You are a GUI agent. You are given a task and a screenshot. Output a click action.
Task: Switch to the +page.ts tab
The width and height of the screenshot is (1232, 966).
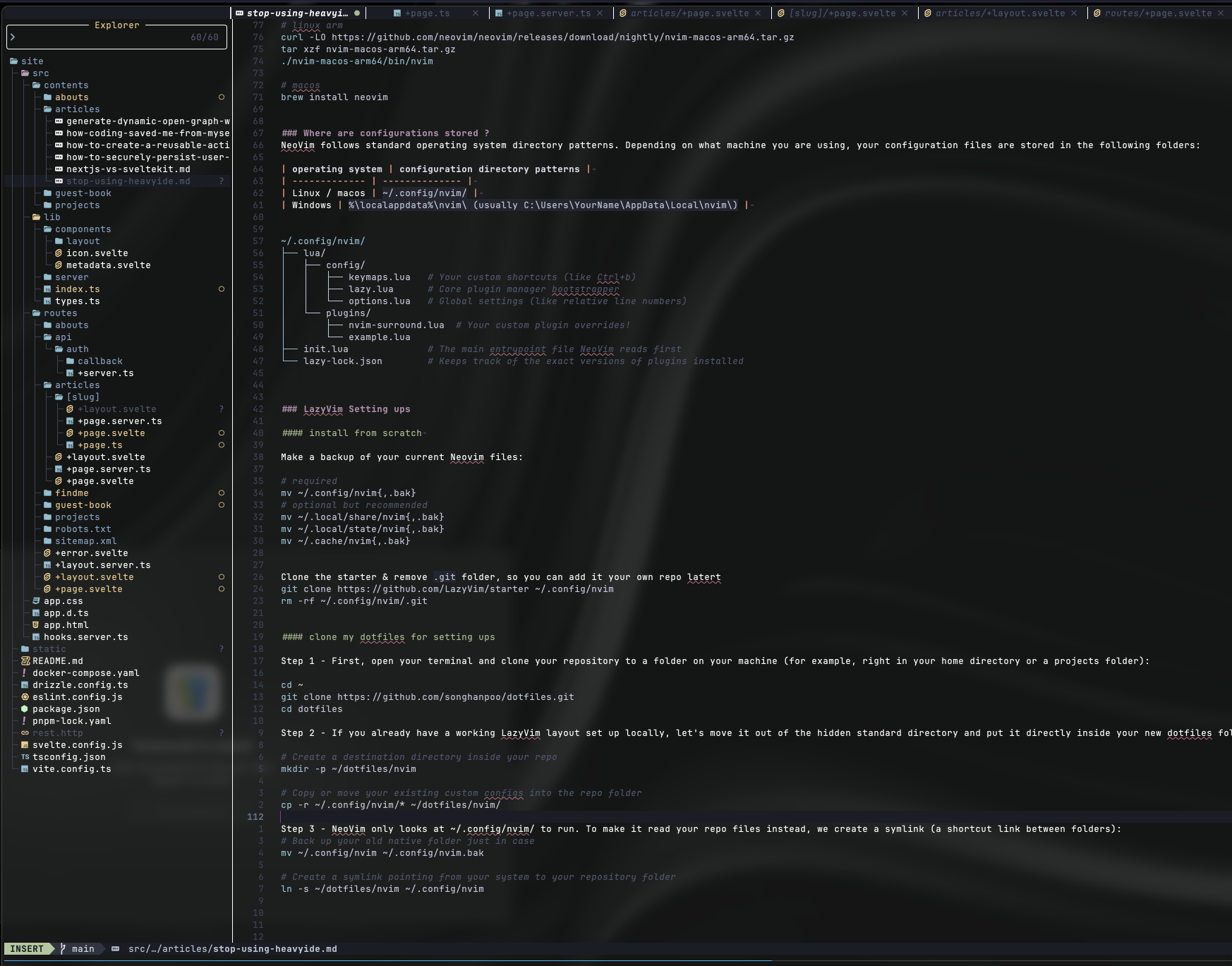pos(427,13)
